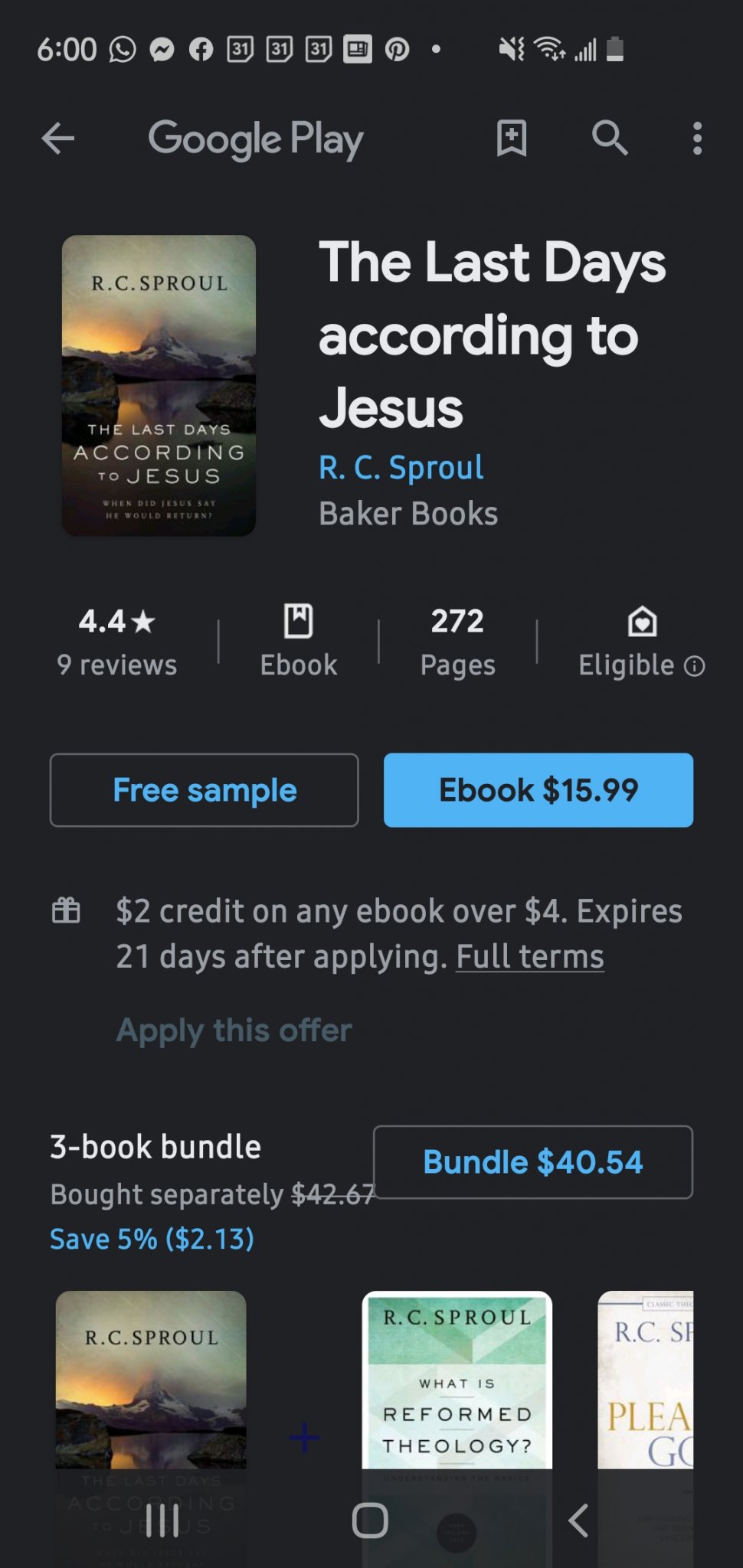Tap Apply this offer

click(234, 1031)
